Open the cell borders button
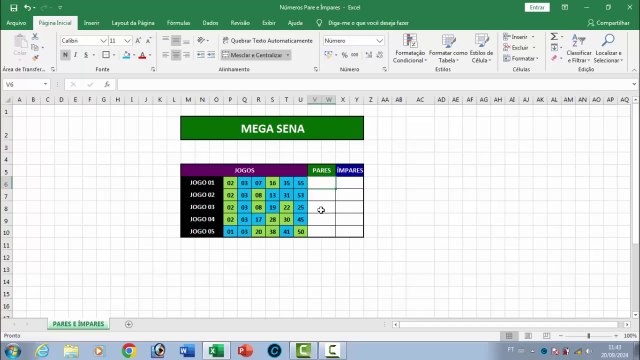 click(x=106, y=55)
